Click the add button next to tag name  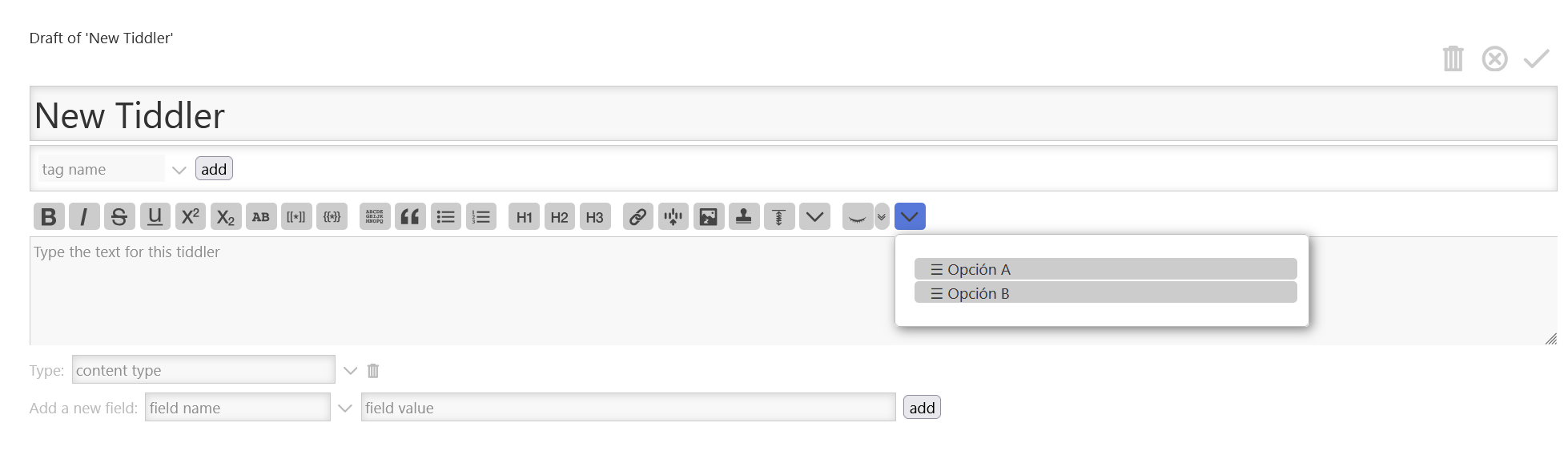214,169
